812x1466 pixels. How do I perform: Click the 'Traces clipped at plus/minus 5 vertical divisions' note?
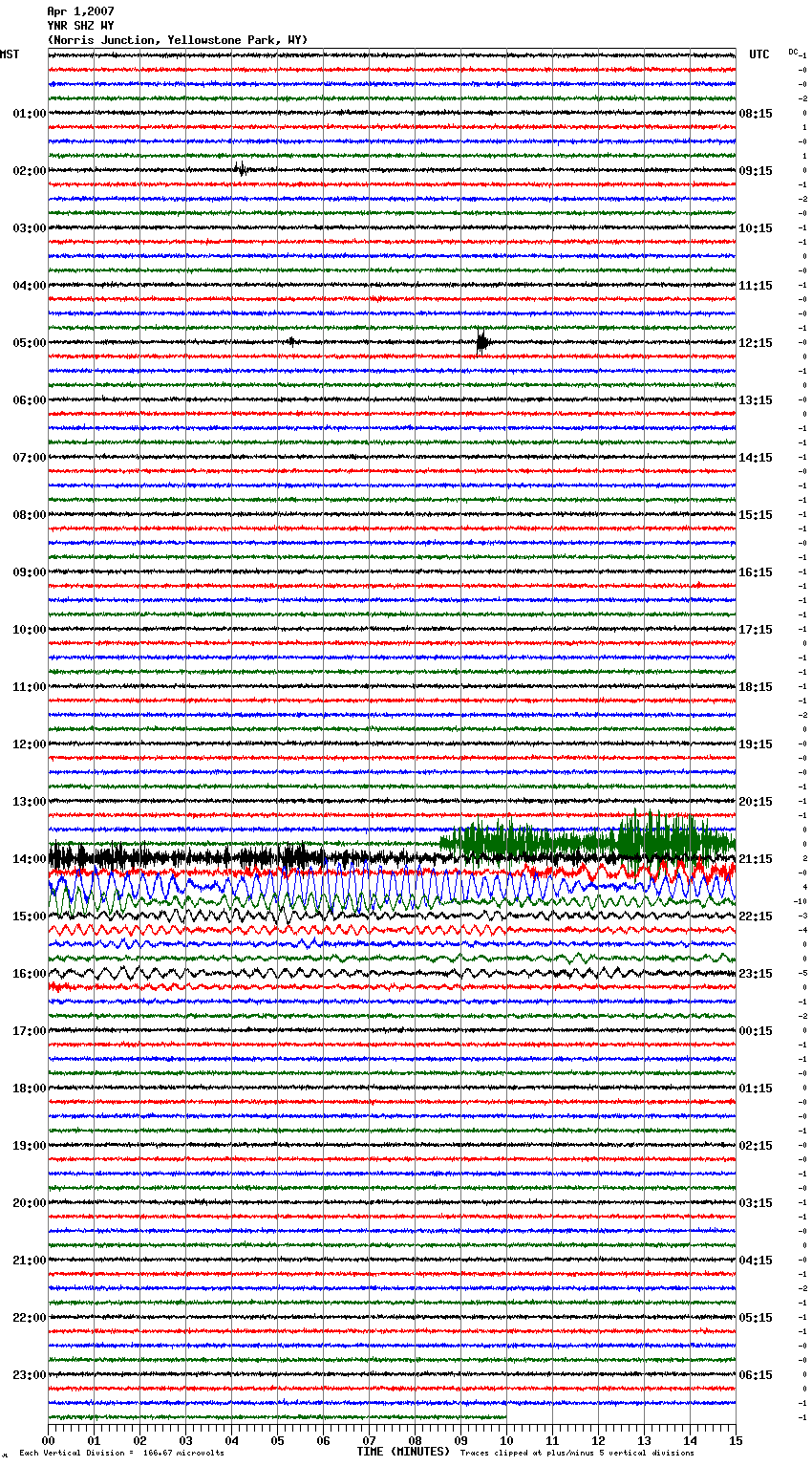point(577,1453)
